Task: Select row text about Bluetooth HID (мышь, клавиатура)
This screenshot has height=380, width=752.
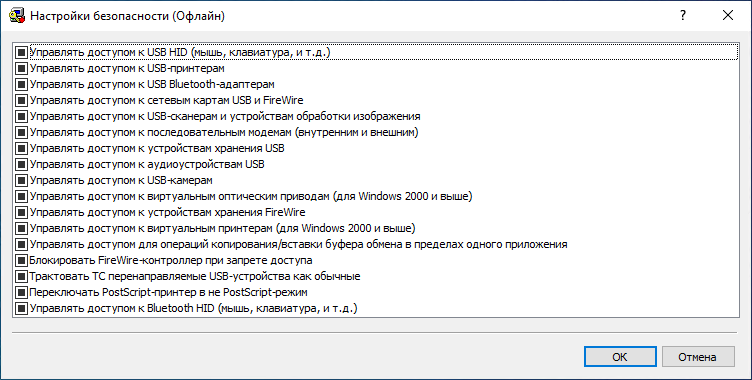Action: point(194,309)
